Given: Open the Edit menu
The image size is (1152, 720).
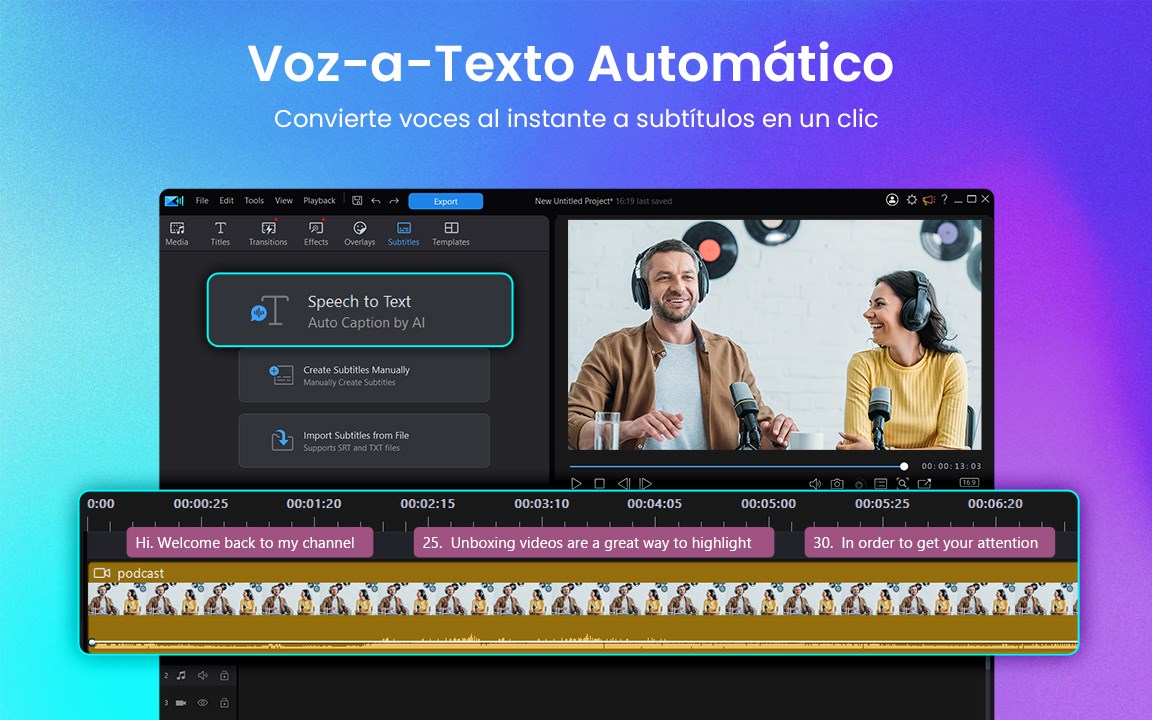Looking at the screenshot, I should pos(226,201).
